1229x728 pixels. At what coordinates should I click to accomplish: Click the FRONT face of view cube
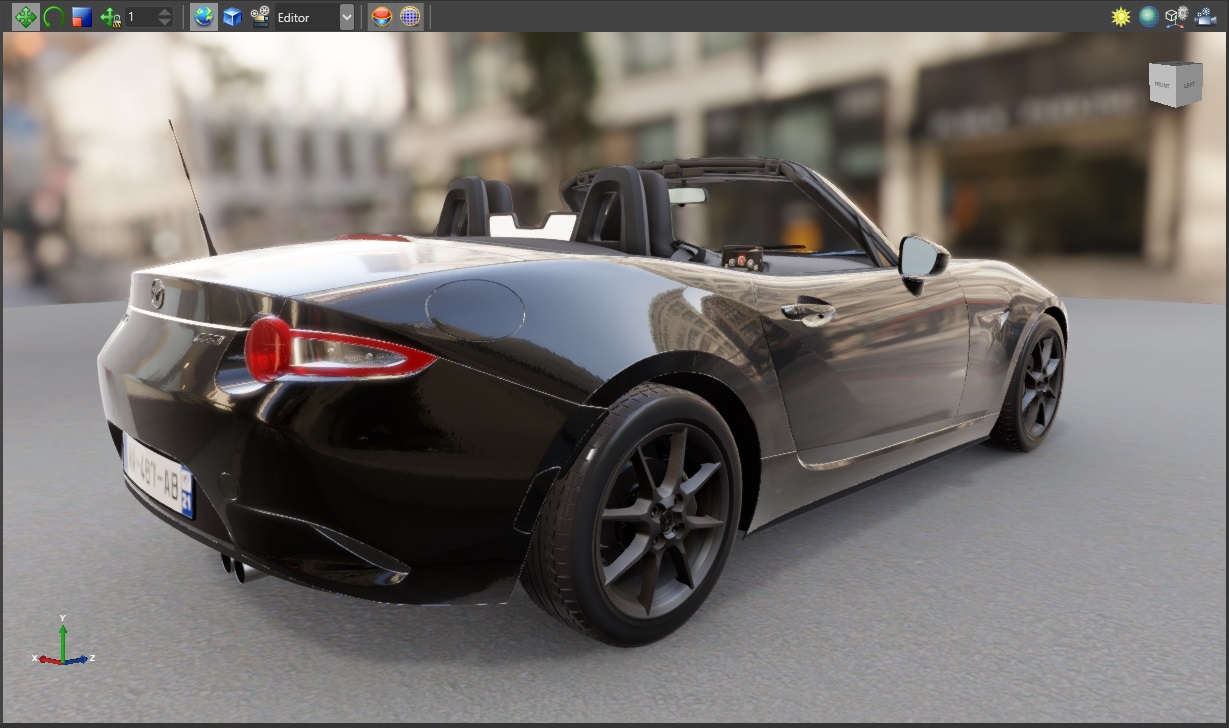click(1163, 86)
